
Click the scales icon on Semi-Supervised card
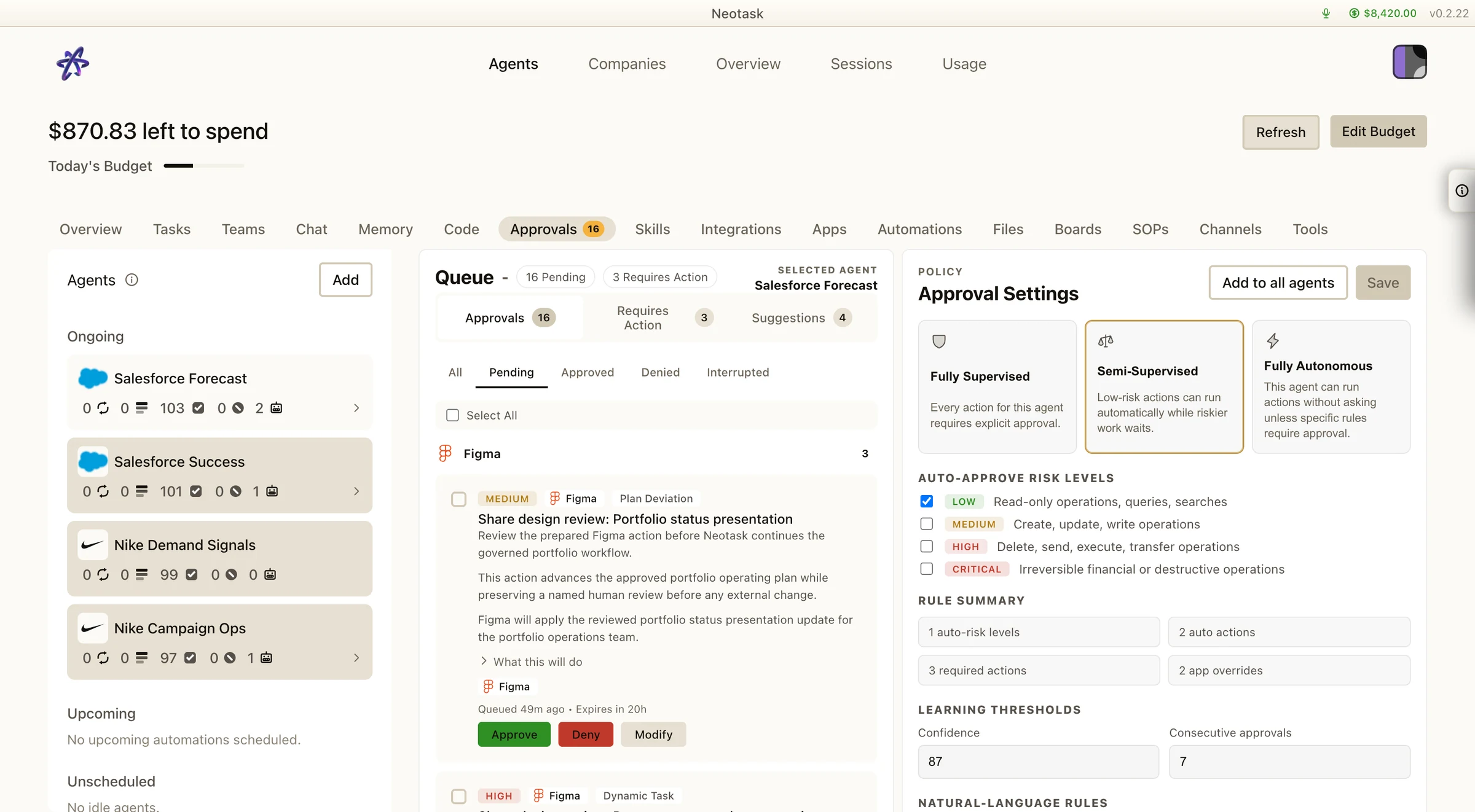1106,341
